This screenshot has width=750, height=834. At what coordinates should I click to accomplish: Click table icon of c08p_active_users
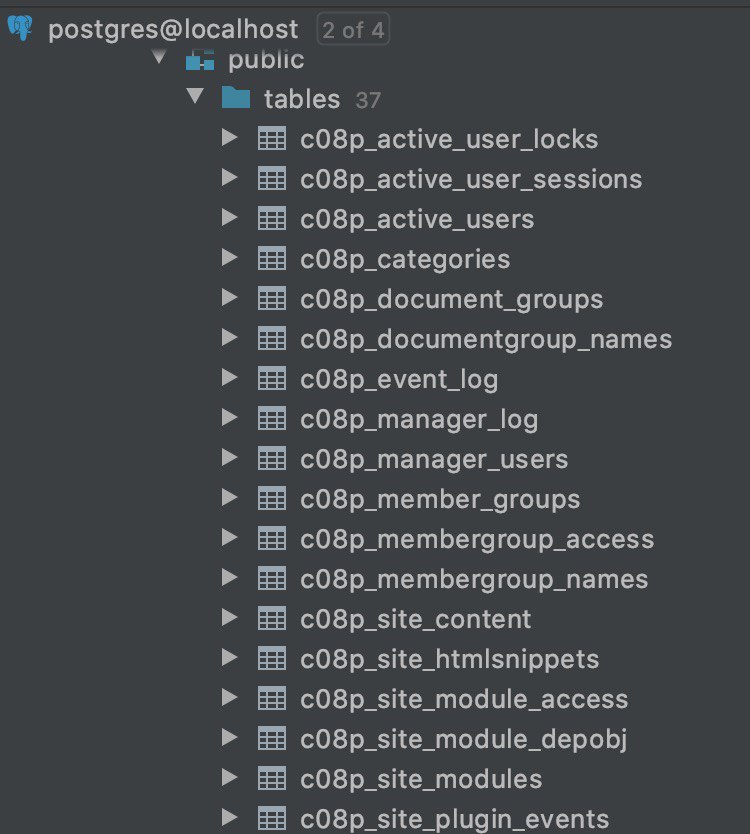pyautogui.click(x=272, y=218)
